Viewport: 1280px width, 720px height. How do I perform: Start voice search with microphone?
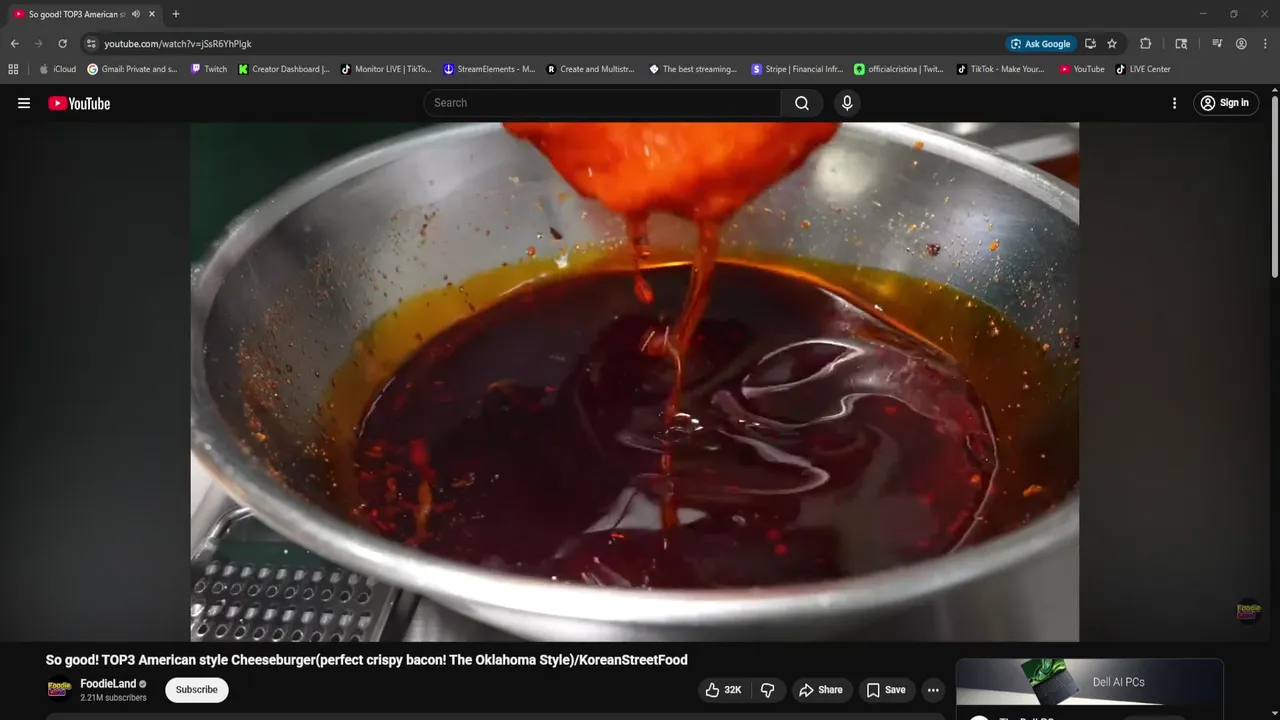tap(847, 103)
